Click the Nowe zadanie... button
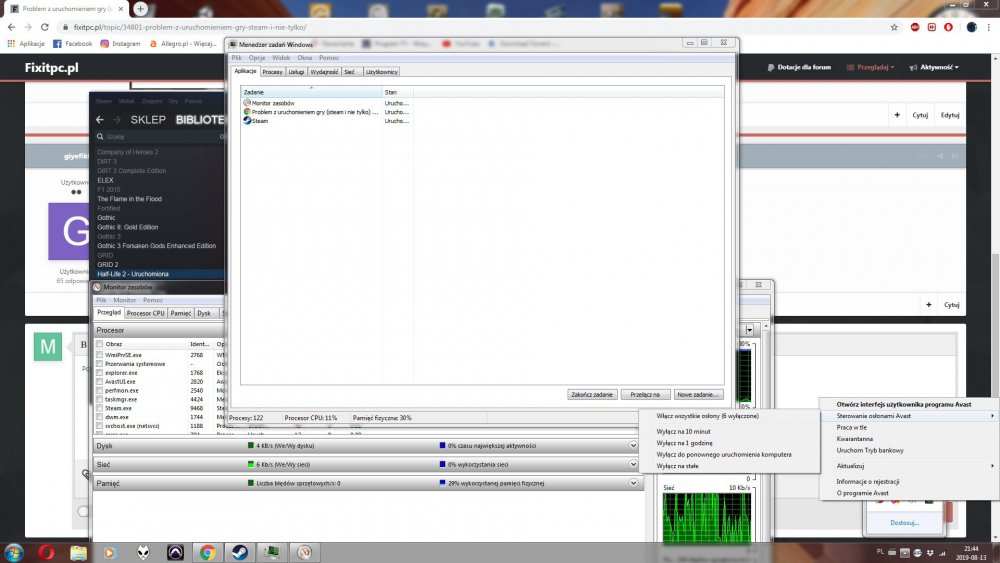 pyautogui.click(x=697, y=395)
